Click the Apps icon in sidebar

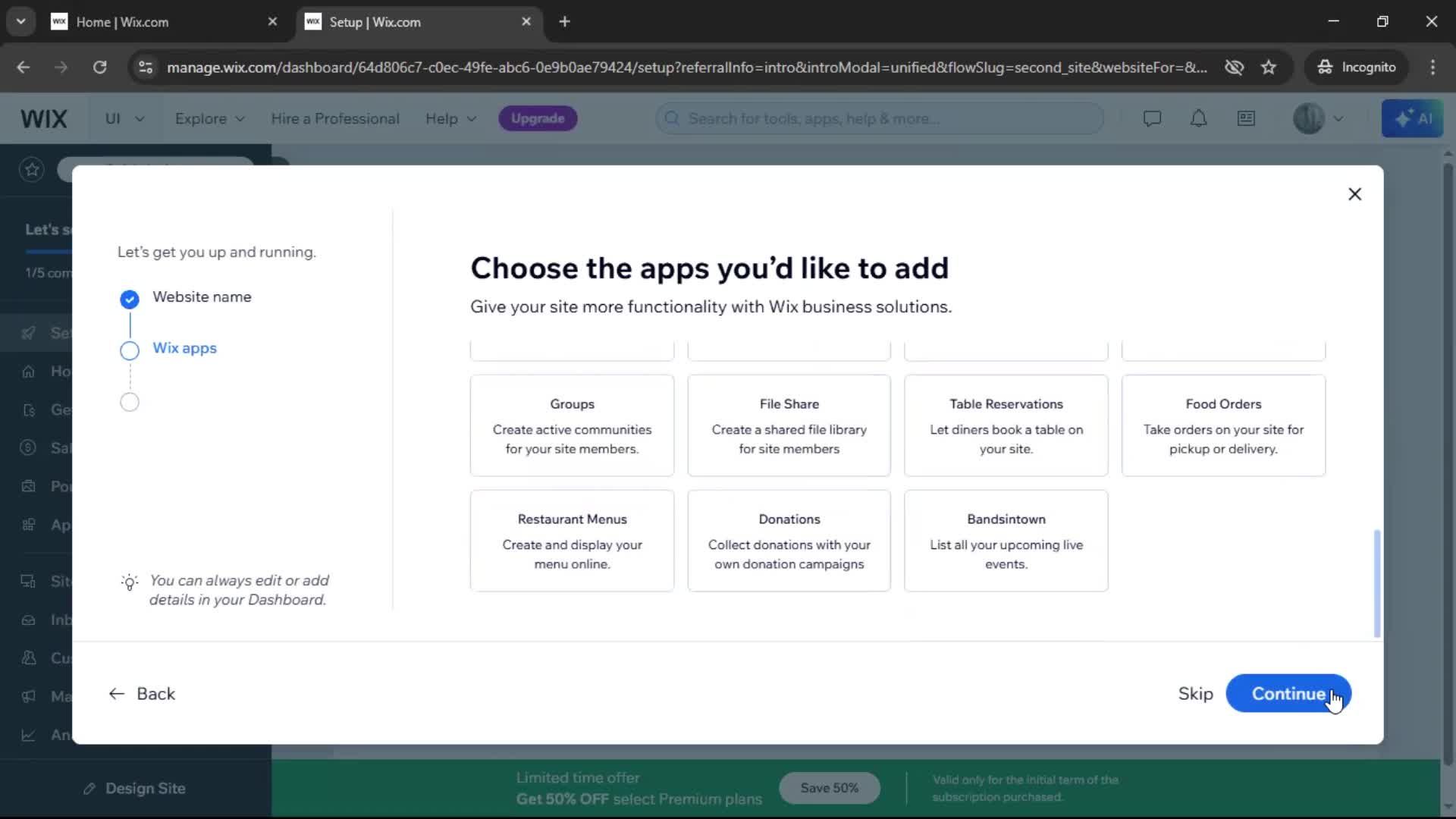tap(29, 525)
